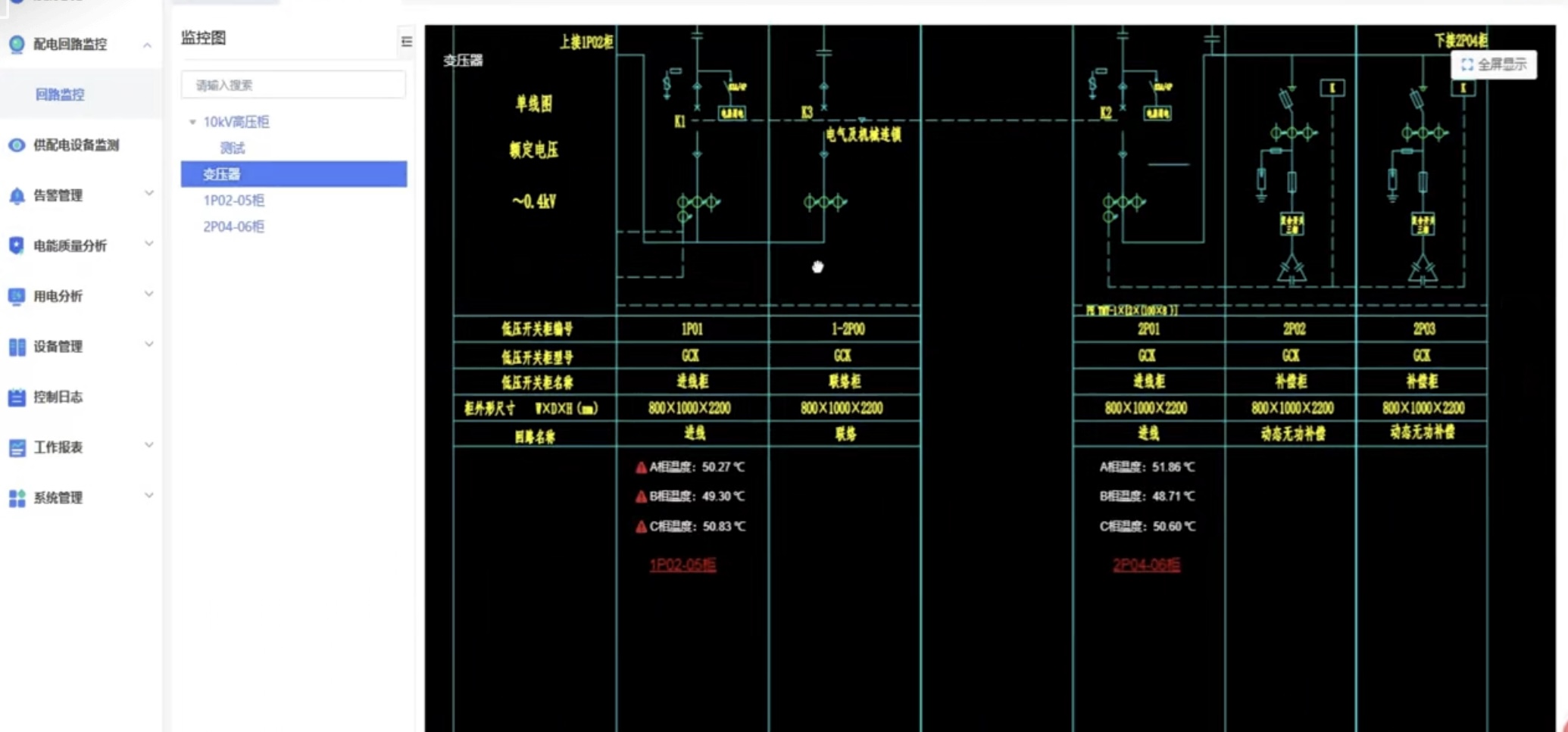Click the 请输入搜索 search field
The height and width of the screenshot is (732, 1568).
pyautogui.click(x=293, y=85)
